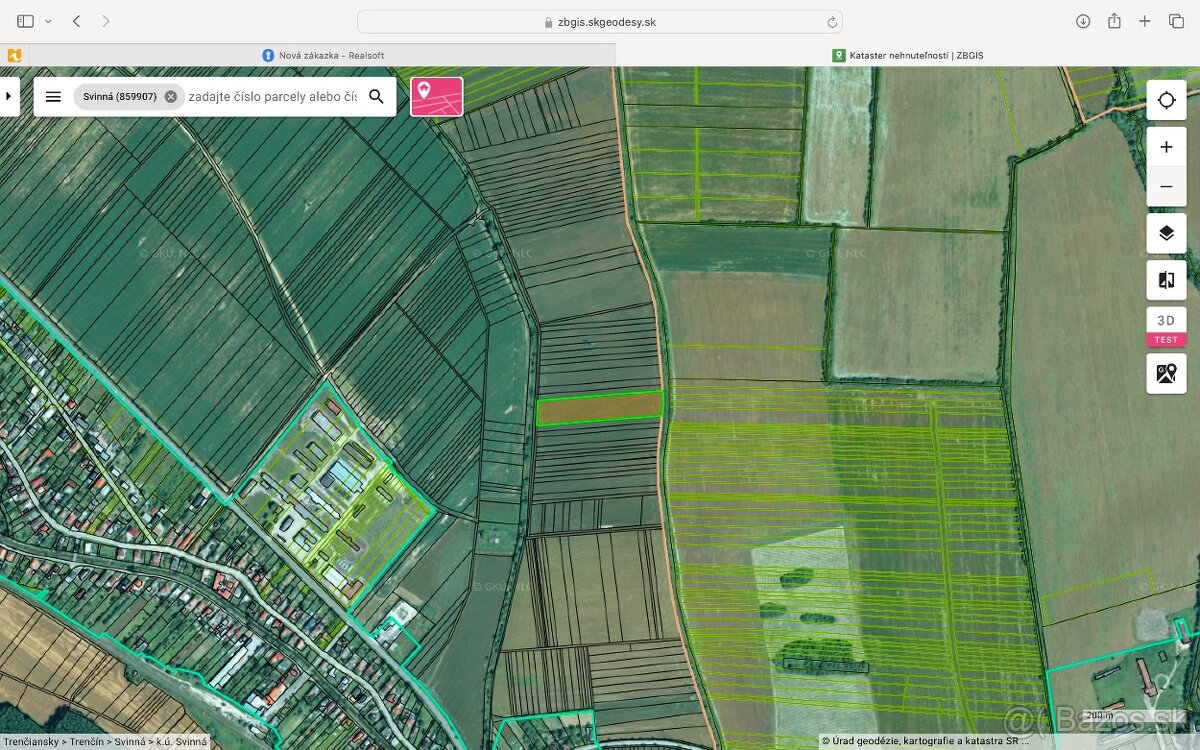The width and height of the screenshot is (1200, 750).
Task: Expand the sidebar dropdown chevron in Safari
Action: (48, 21)
